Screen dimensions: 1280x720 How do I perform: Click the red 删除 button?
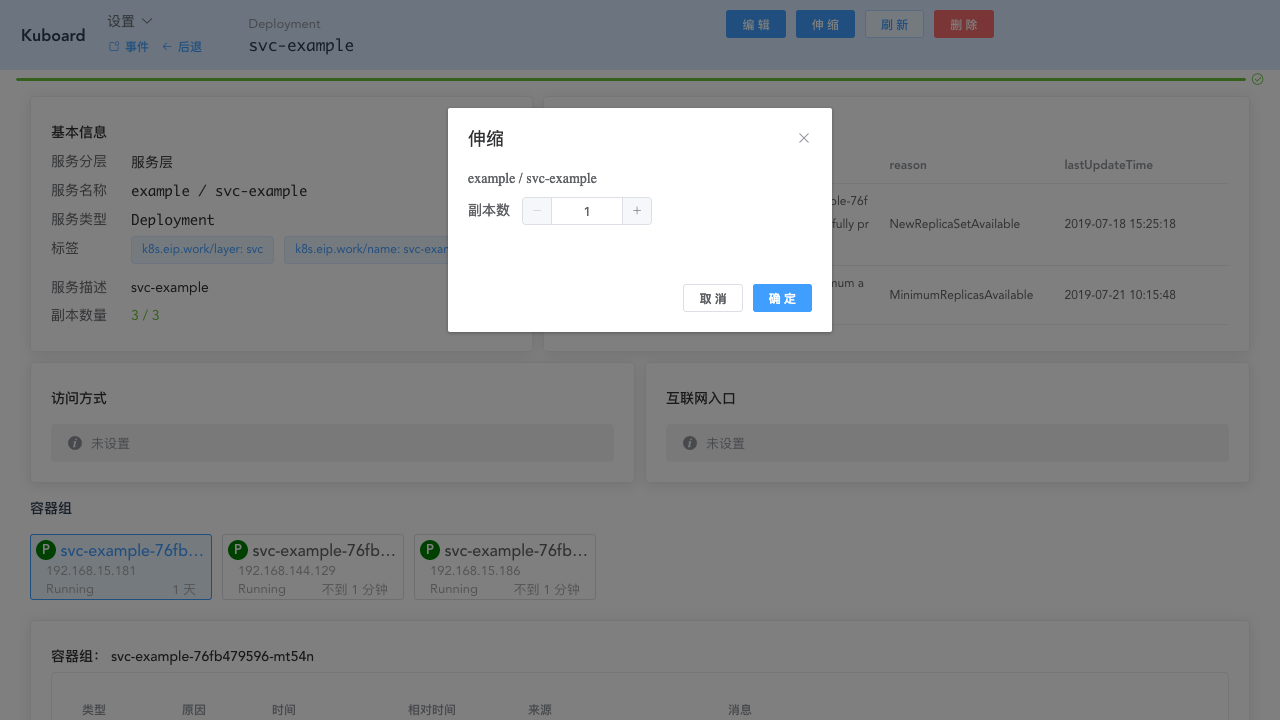(x=963, y=24)
